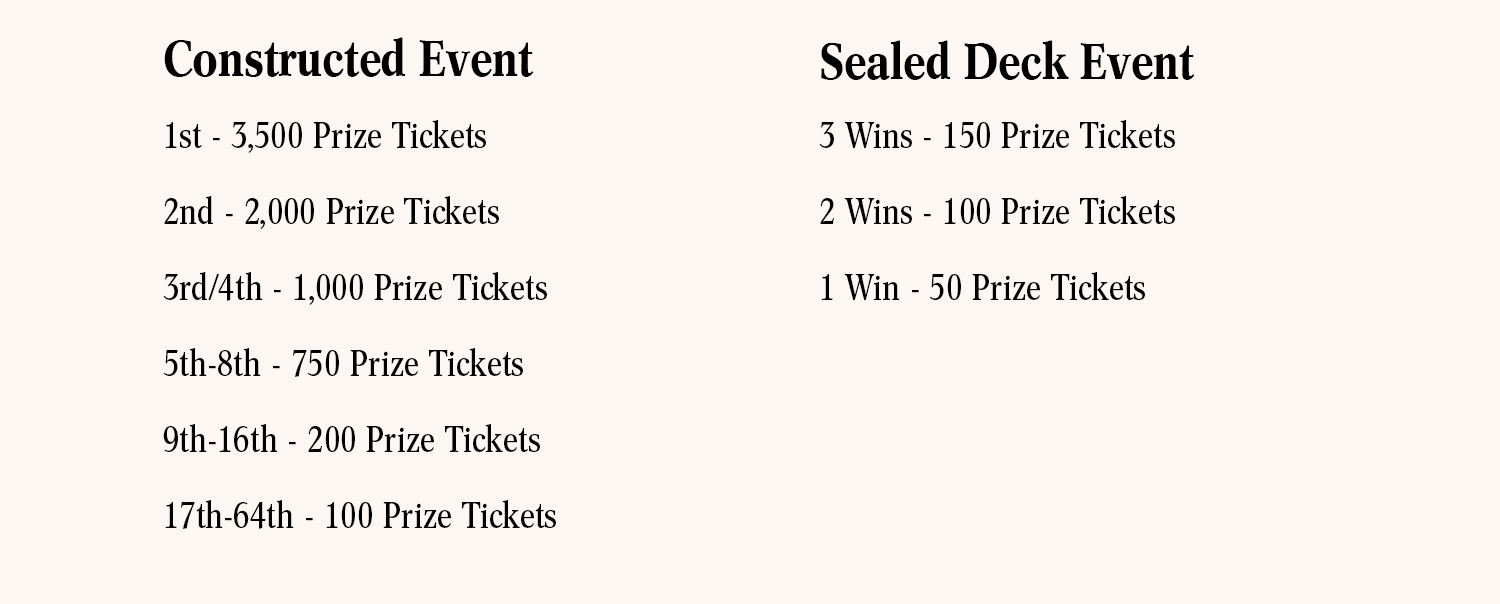Select the 2nd place 2,000 Prize Tickets line
1500x604 pixels.
331,212
